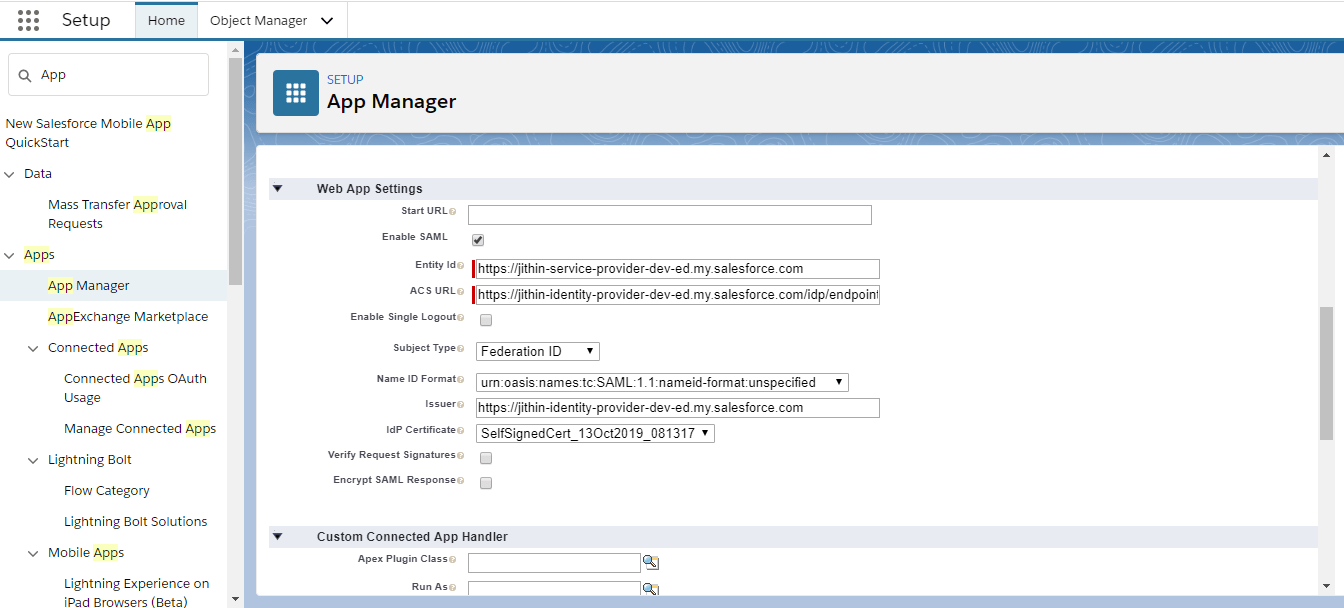Screen dimensions: 1344x608
Task: Click the ACS URL input field
Action: (x=678, y=295)
